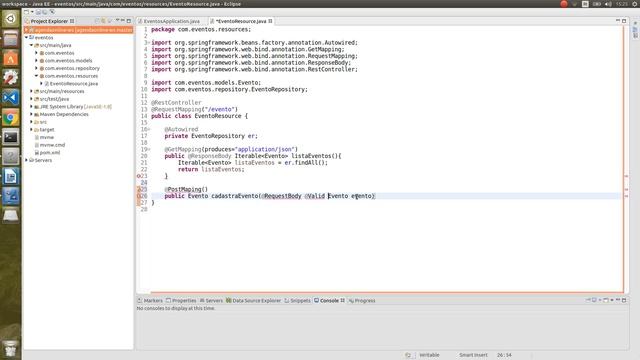This screenshot has width=640, height=360.
Task: Open the Servers tab in bottom panel
Action: tap(211, 300)
